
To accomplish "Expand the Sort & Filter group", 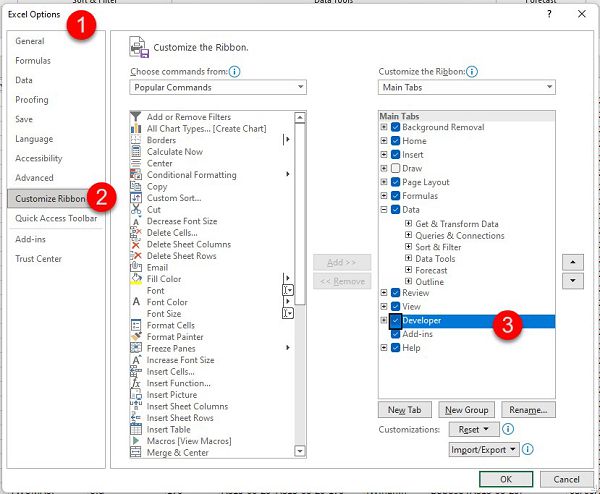I will click(408, 247).
